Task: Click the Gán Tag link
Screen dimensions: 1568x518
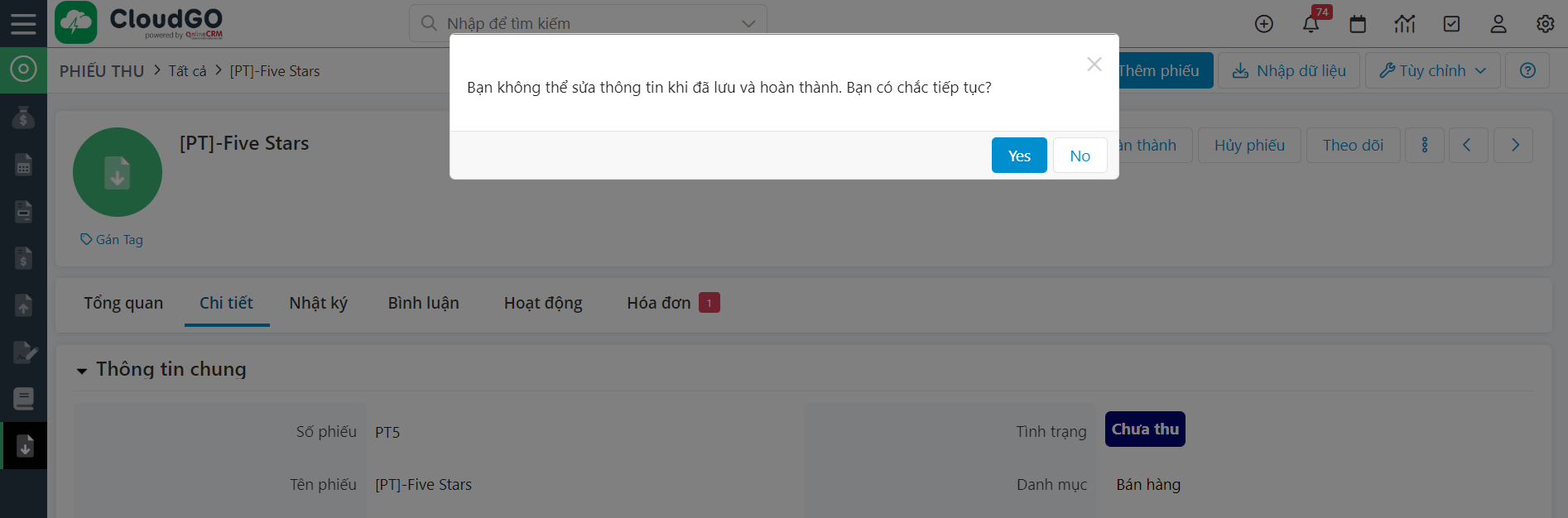Action: pos(112,240)
